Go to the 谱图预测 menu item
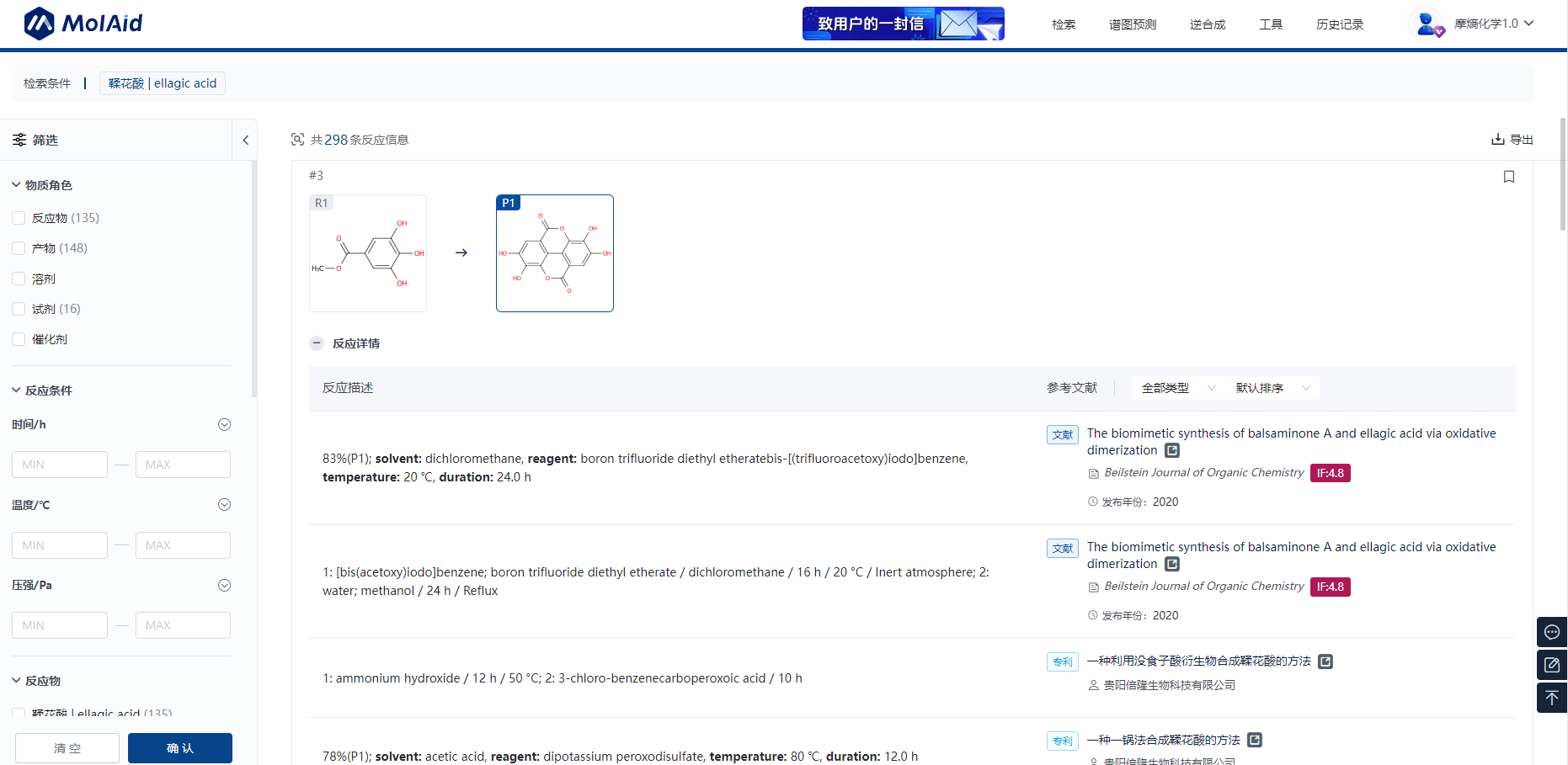1568x765 pixels. tap(1132, 24)
